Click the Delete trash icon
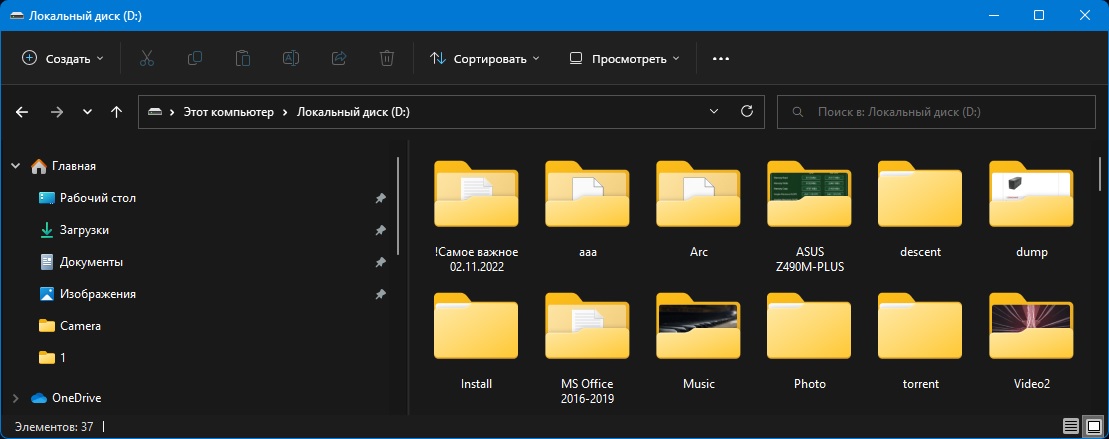 387,59
